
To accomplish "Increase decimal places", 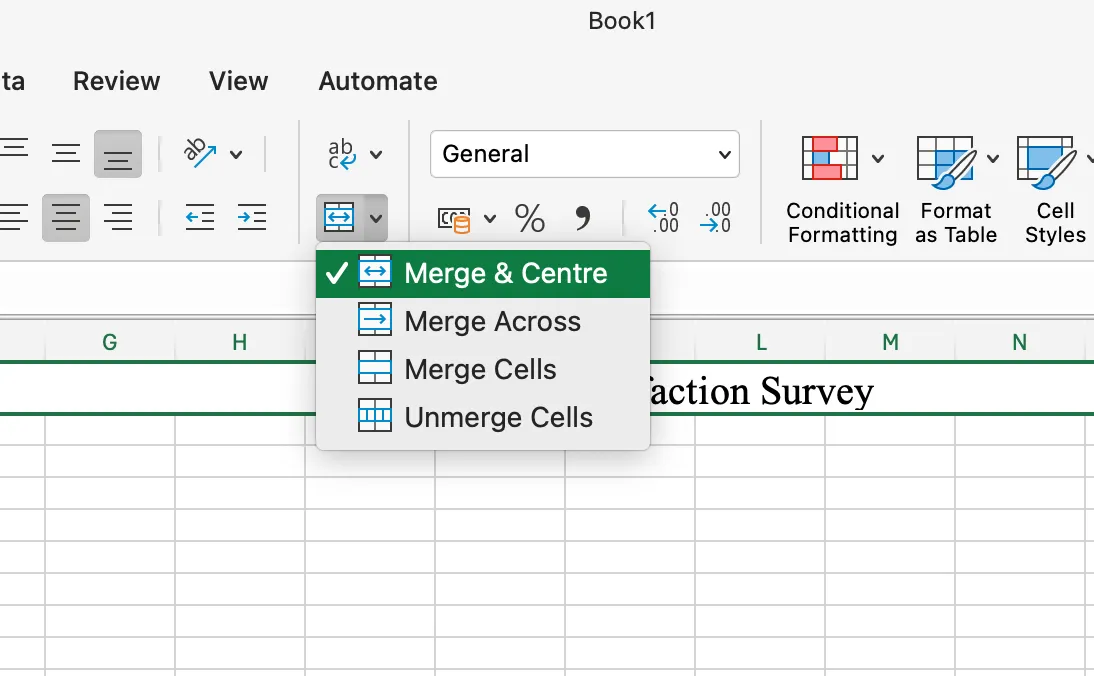I will point(663,218).
